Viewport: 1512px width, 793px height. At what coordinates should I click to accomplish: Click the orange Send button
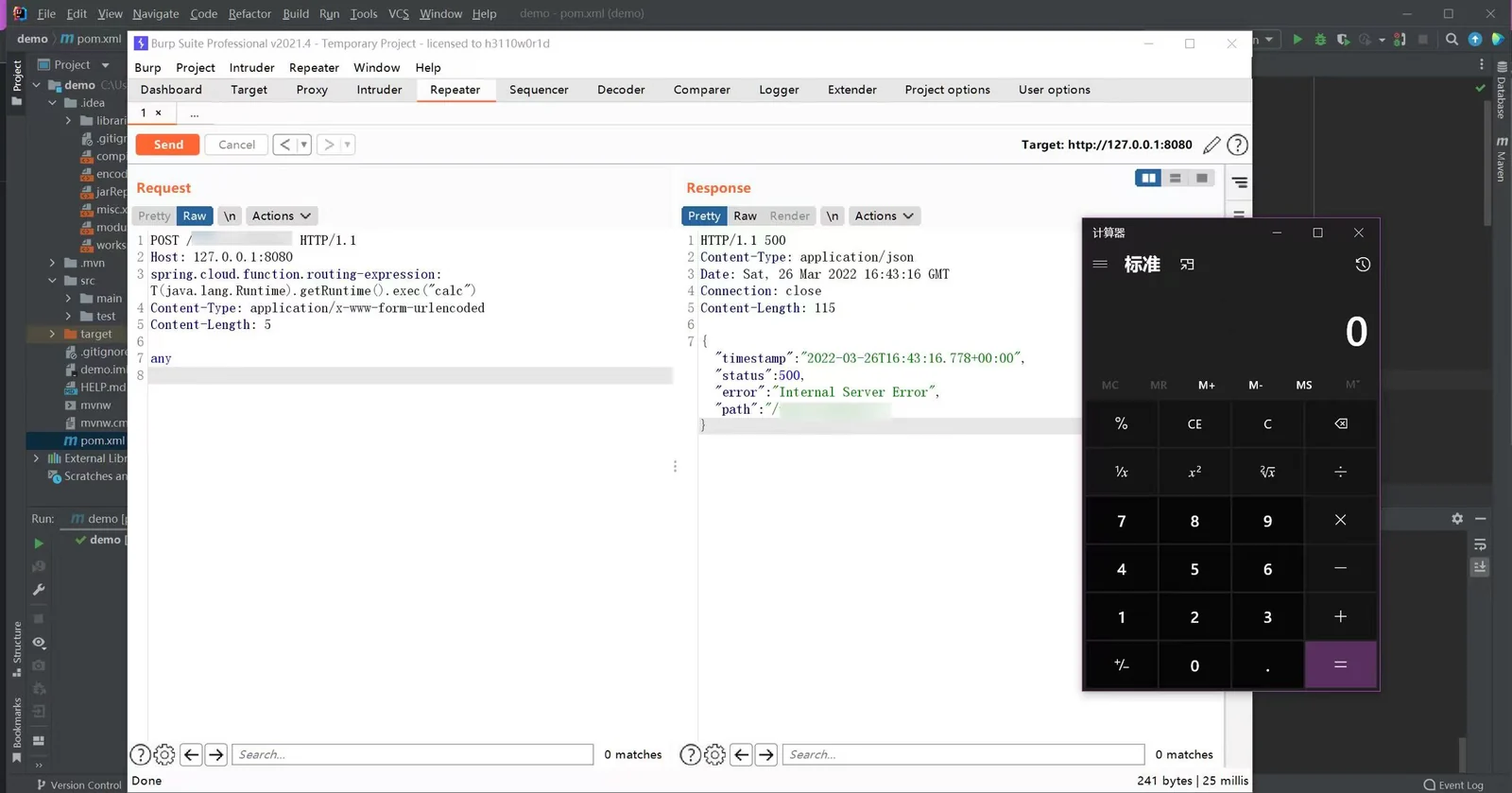point(167,145)
